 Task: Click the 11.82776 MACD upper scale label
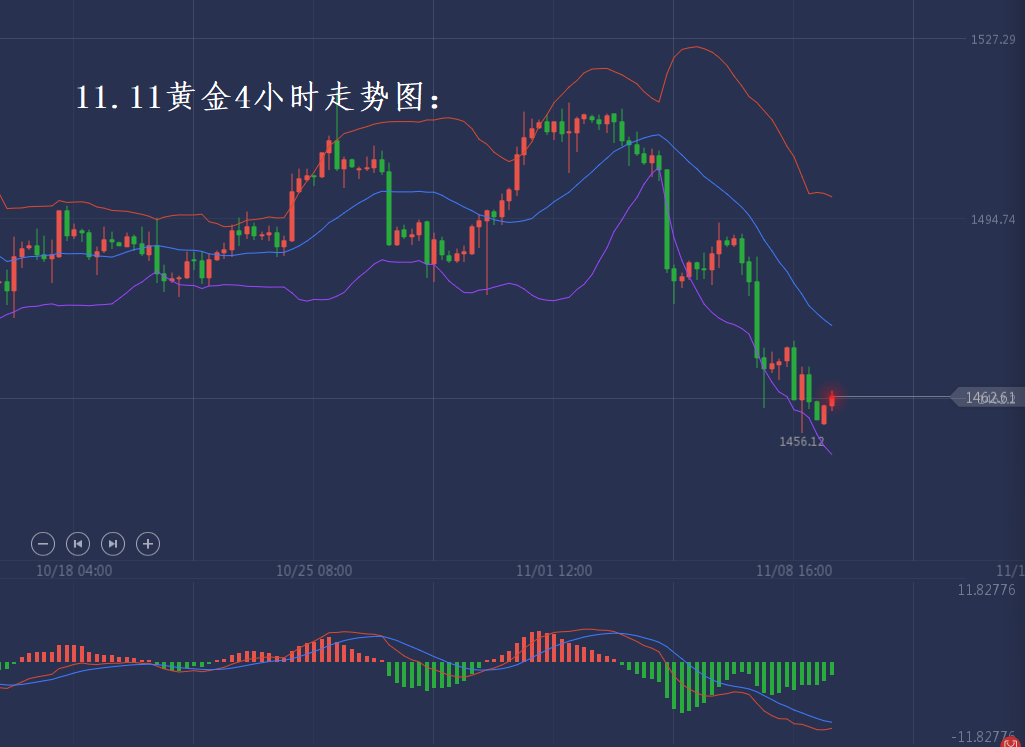pyautogui.click(x=986, y=591)
